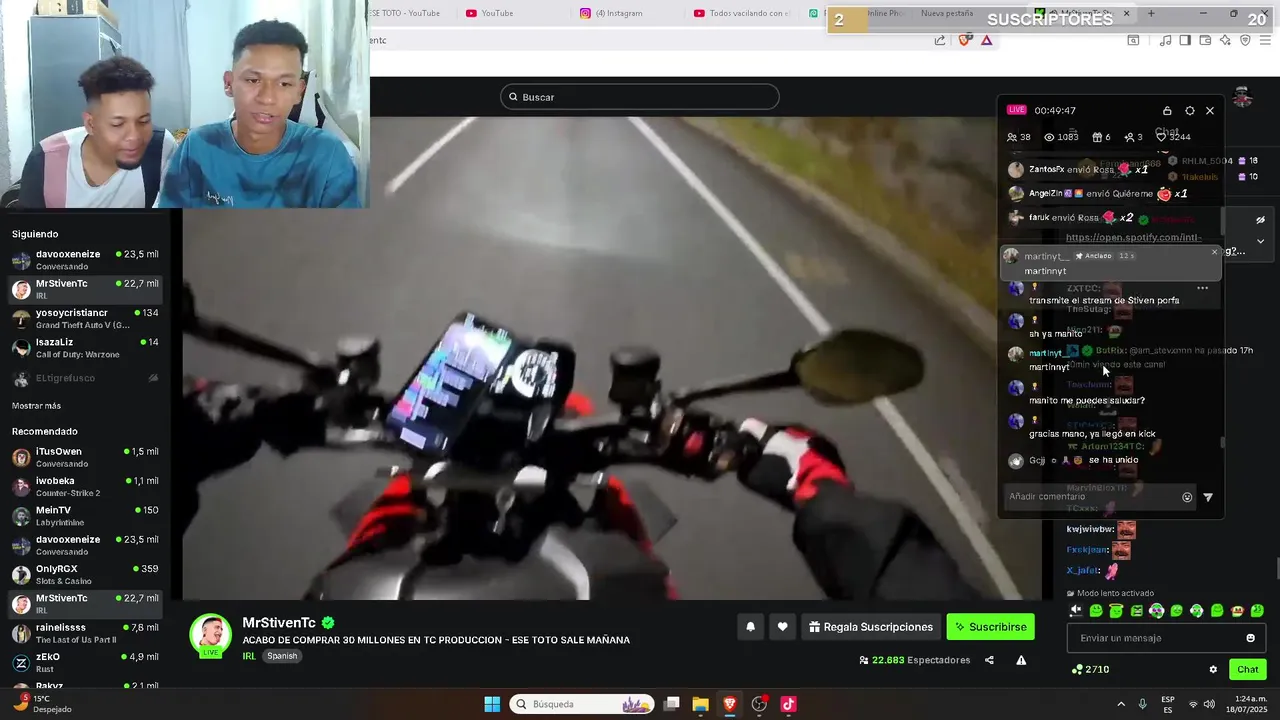The image size is (1280, 720).
Task: Switch to the Nueva pestaña tab
Action: 946,13
